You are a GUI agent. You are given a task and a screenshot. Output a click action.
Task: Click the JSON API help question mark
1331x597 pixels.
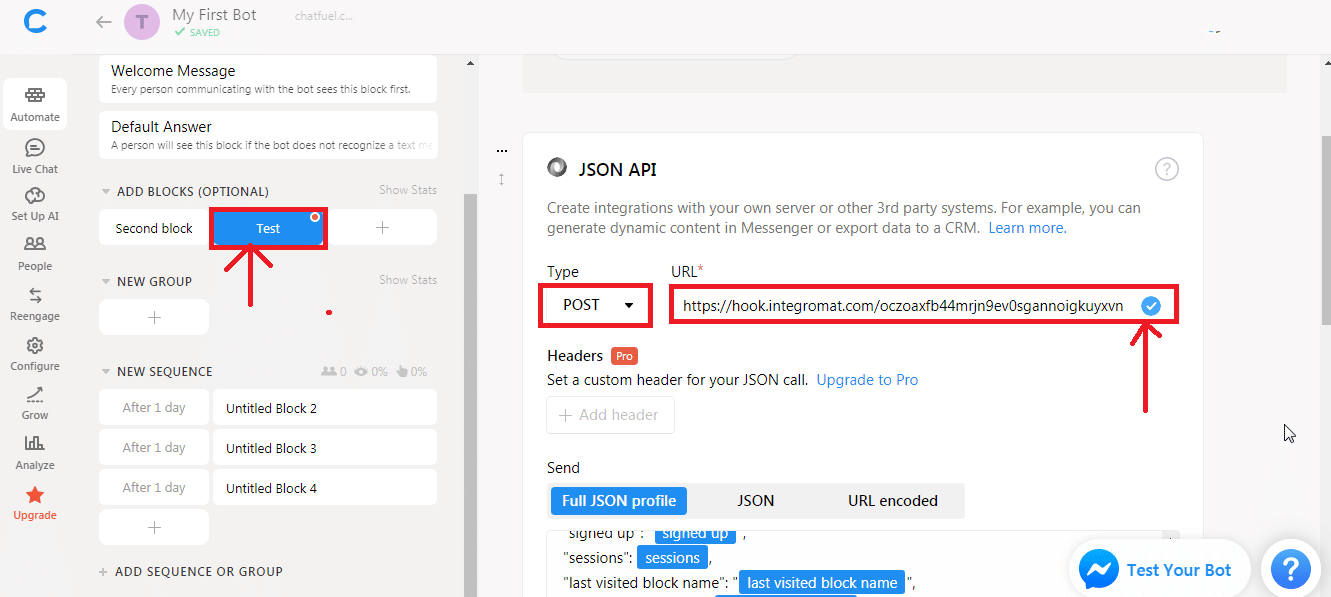point(1166,169)
